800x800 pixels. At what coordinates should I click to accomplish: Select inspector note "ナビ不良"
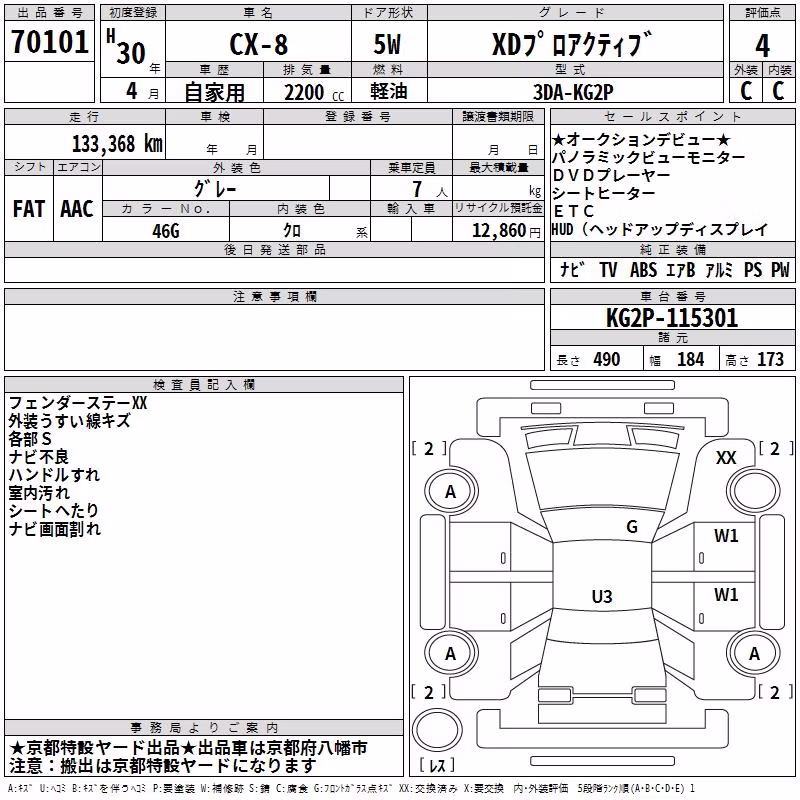point(39,457)
